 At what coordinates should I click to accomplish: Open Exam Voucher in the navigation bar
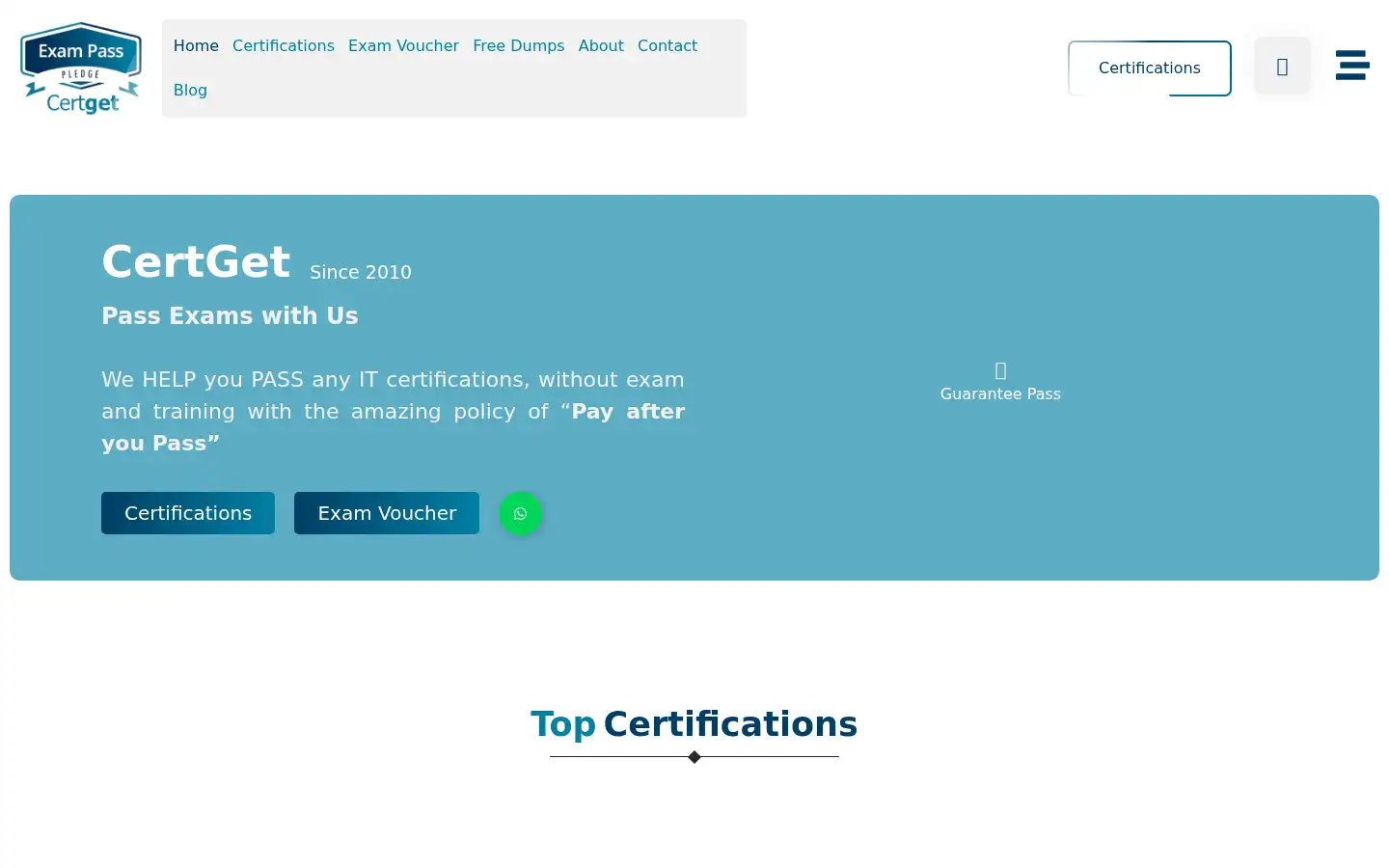click(403, 45)
